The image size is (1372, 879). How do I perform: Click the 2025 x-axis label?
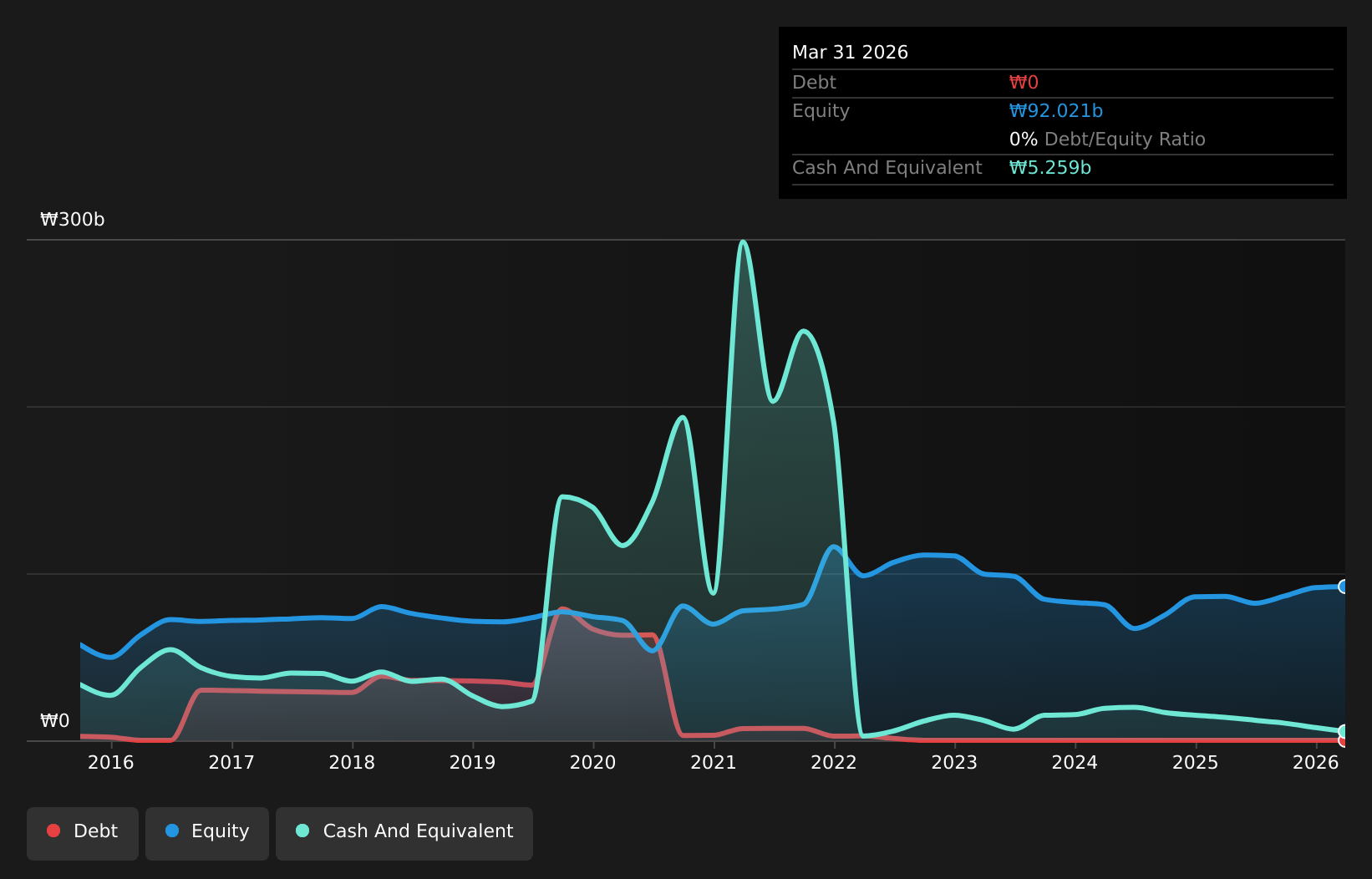click(1196, 762)
